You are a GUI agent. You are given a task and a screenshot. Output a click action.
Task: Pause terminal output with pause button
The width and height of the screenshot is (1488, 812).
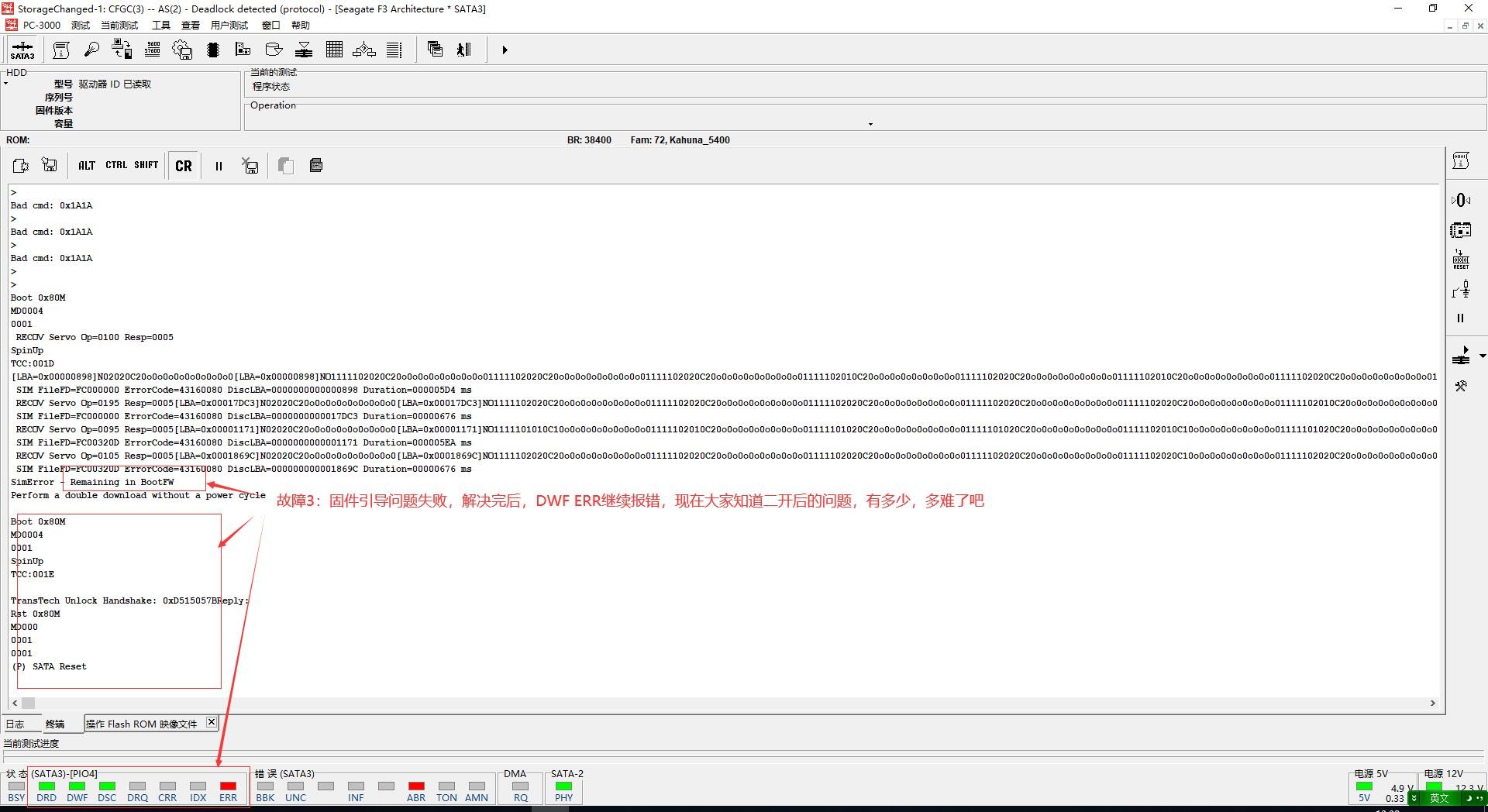pyautogui.click(x=219, y=166)
